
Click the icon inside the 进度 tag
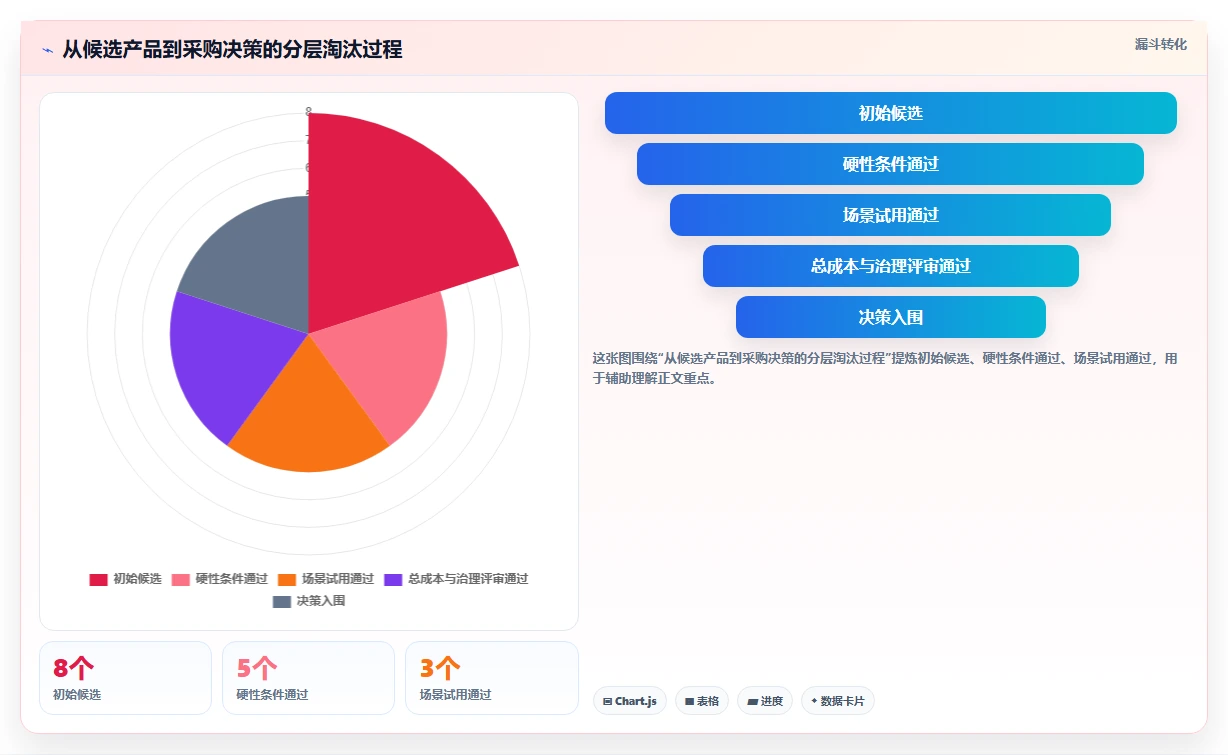[752, 702]
